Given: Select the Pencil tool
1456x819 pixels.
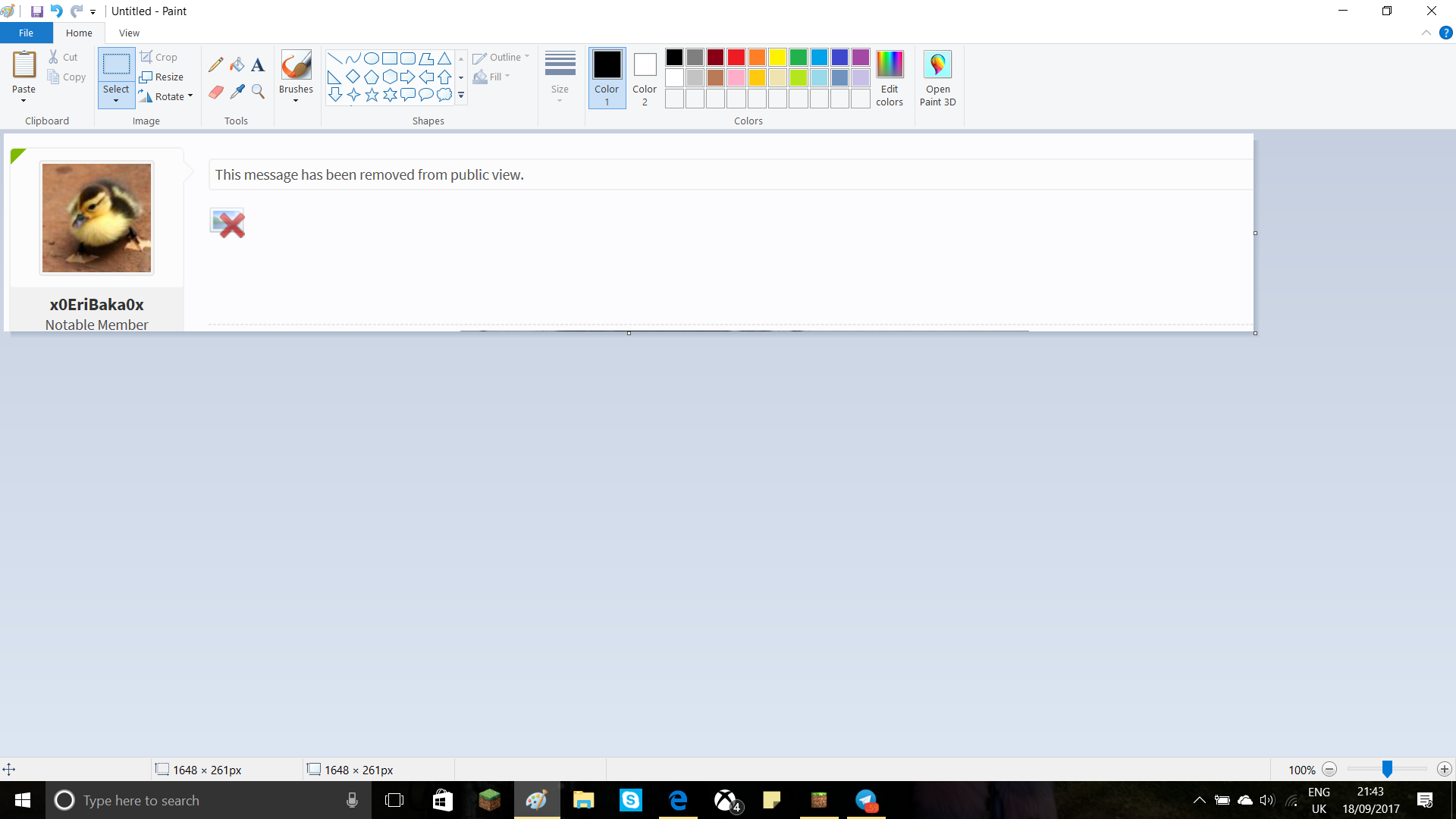Looking at the screenshot, I should [x=216, y=65].
